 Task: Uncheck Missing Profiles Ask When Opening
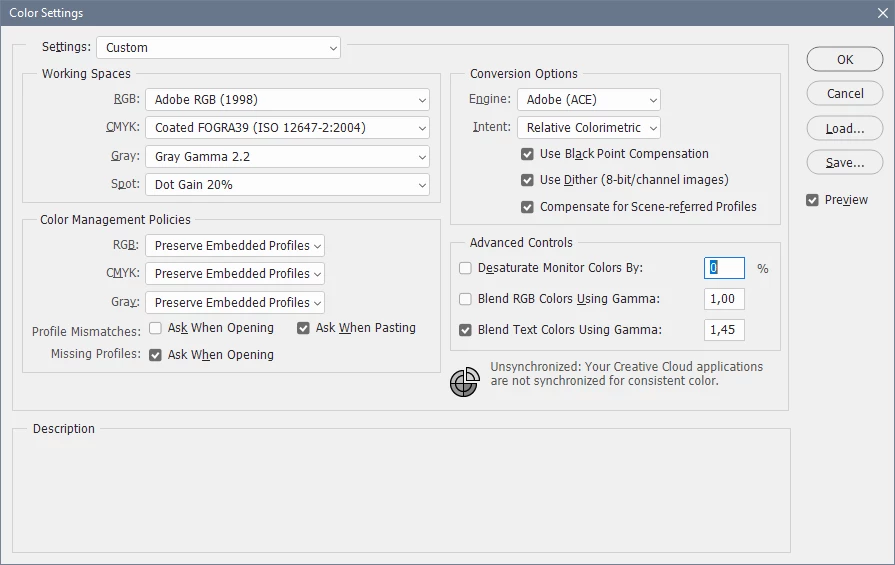point(155,355)
